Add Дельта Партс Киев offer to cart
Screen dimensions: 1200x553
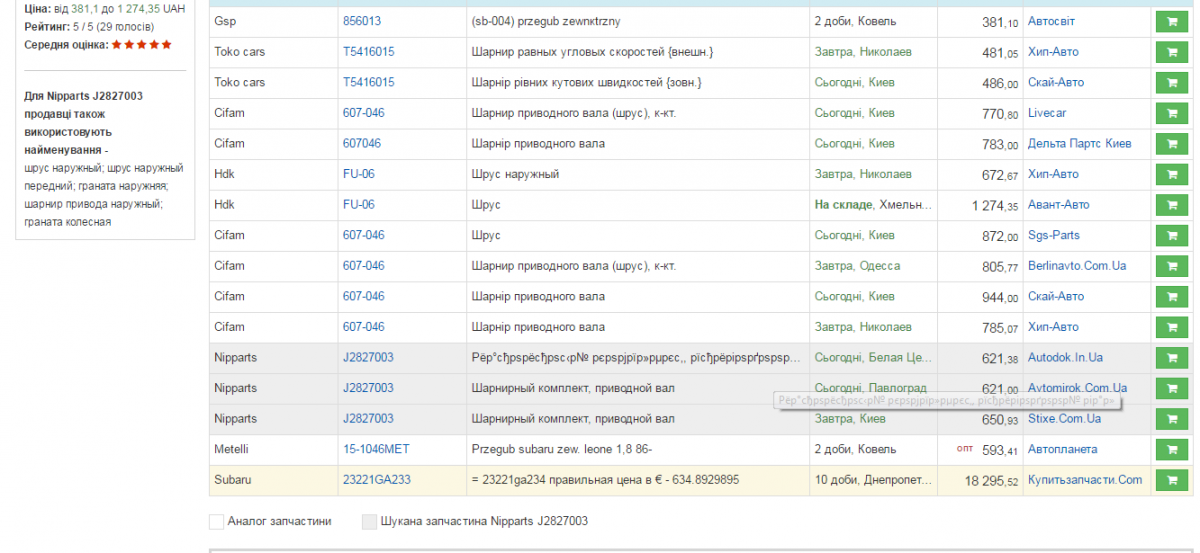pyautogui.click(x=1171, y=144)
